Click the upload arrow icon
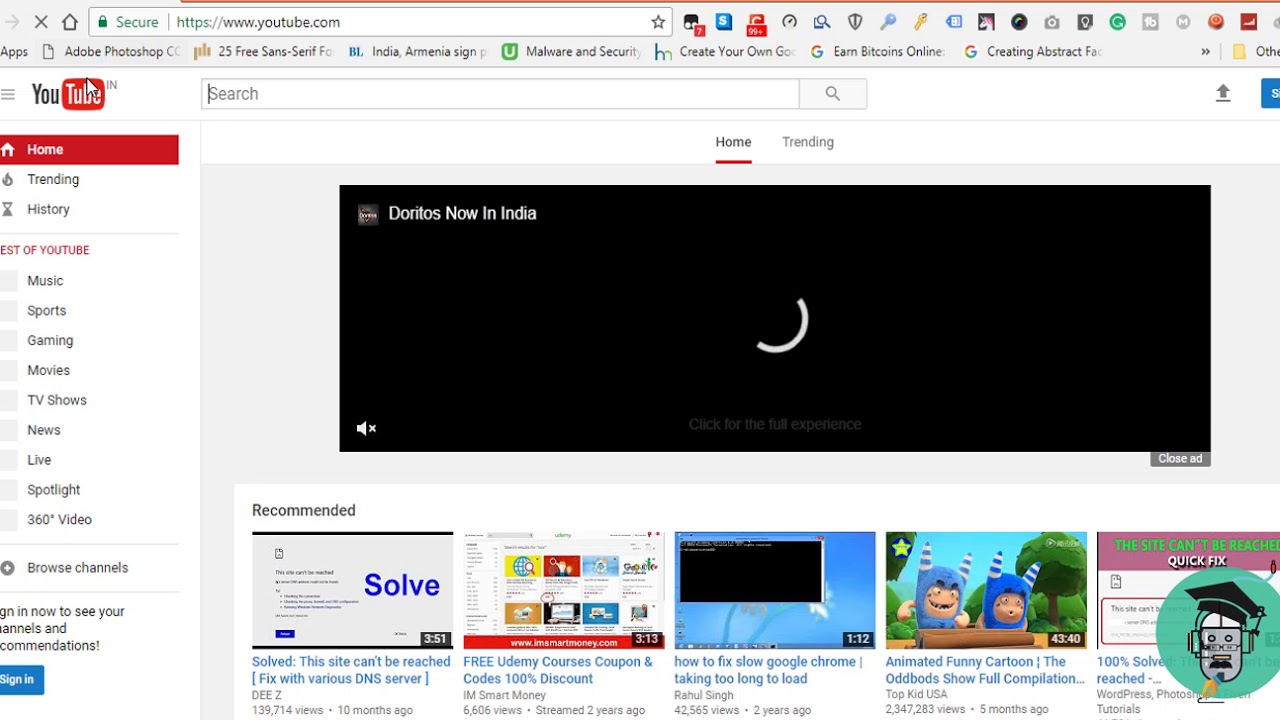The width and height of the screenshot is (1280, 720). click(1222, 93)
